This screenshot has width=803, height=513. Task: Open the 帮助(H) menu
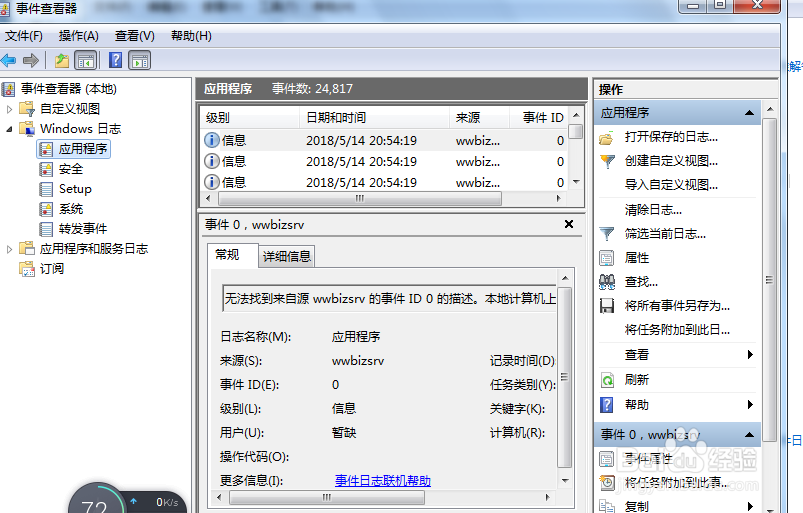(x=191, y=36)
